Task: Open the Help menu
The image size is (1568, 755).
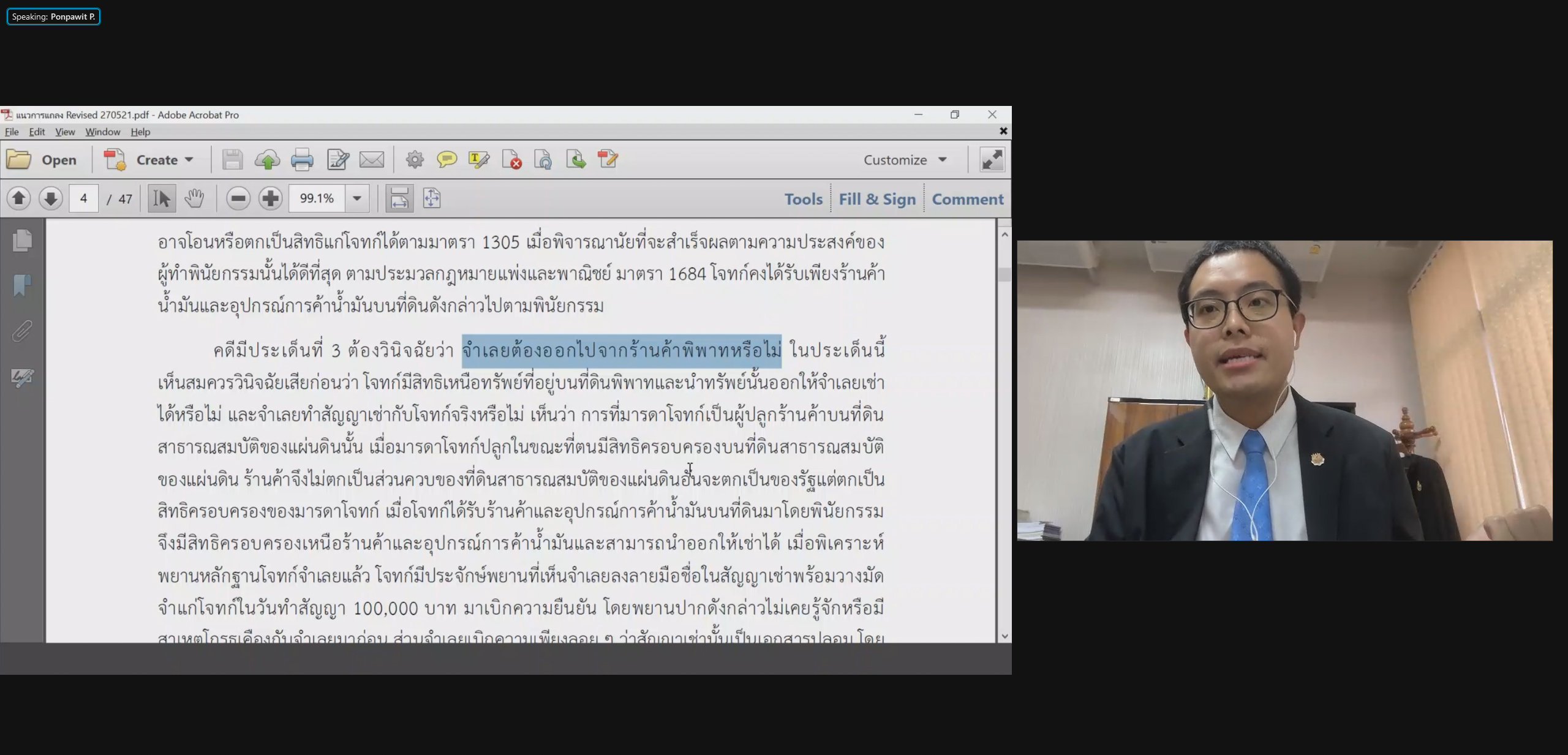Action: point(140,132)
